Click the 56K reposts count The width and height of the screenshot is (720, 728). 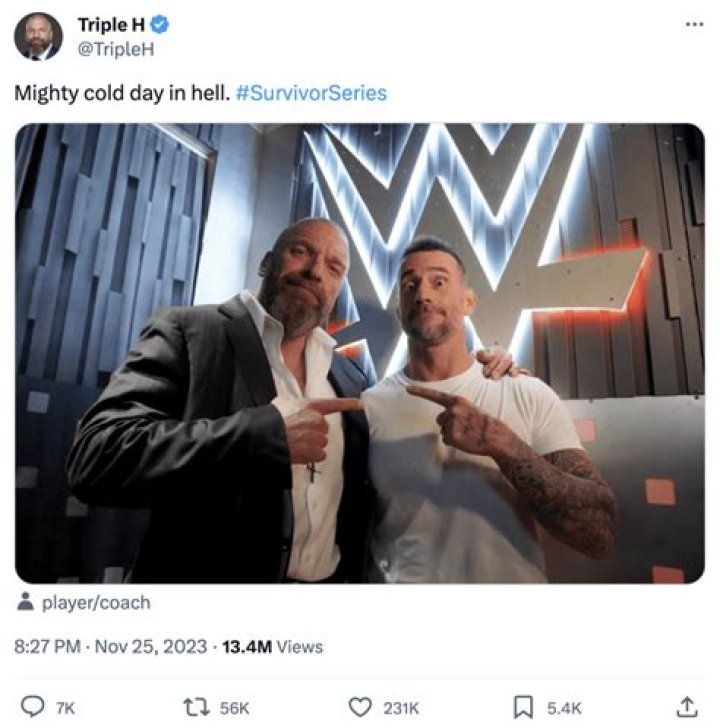pos(234,708)
